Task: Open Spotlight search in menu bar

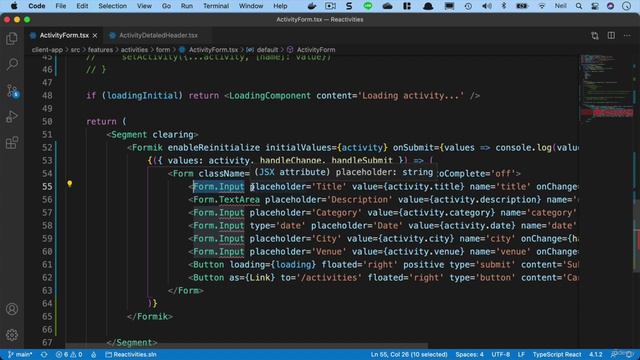Action: [x=579, y=6]
